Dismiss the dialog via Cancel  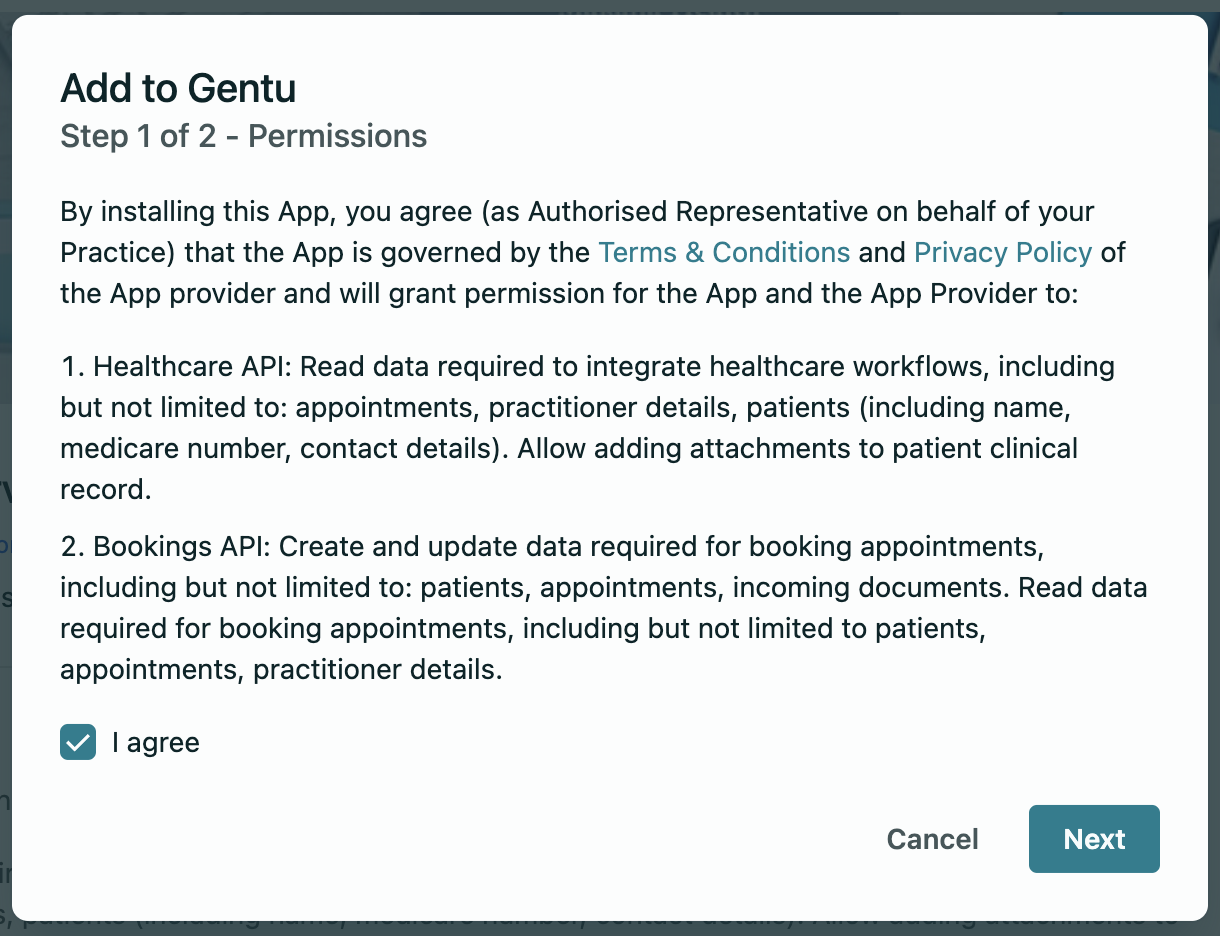pyautogui.click(x=932, y=839)
